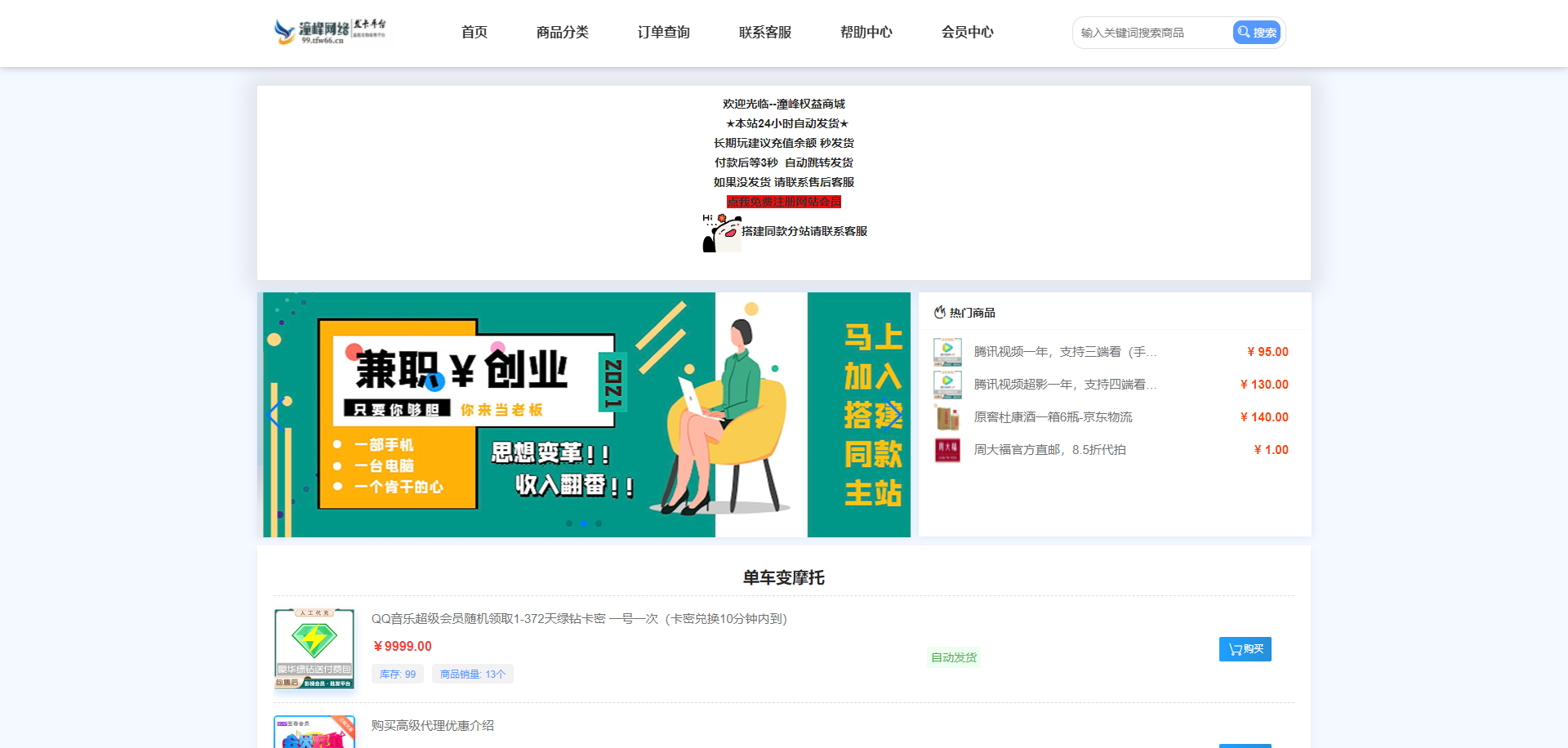Open the 商品分类 menu item
Image resolution: width=1568 pixels, height=748 pixels.
pos(563,33)
